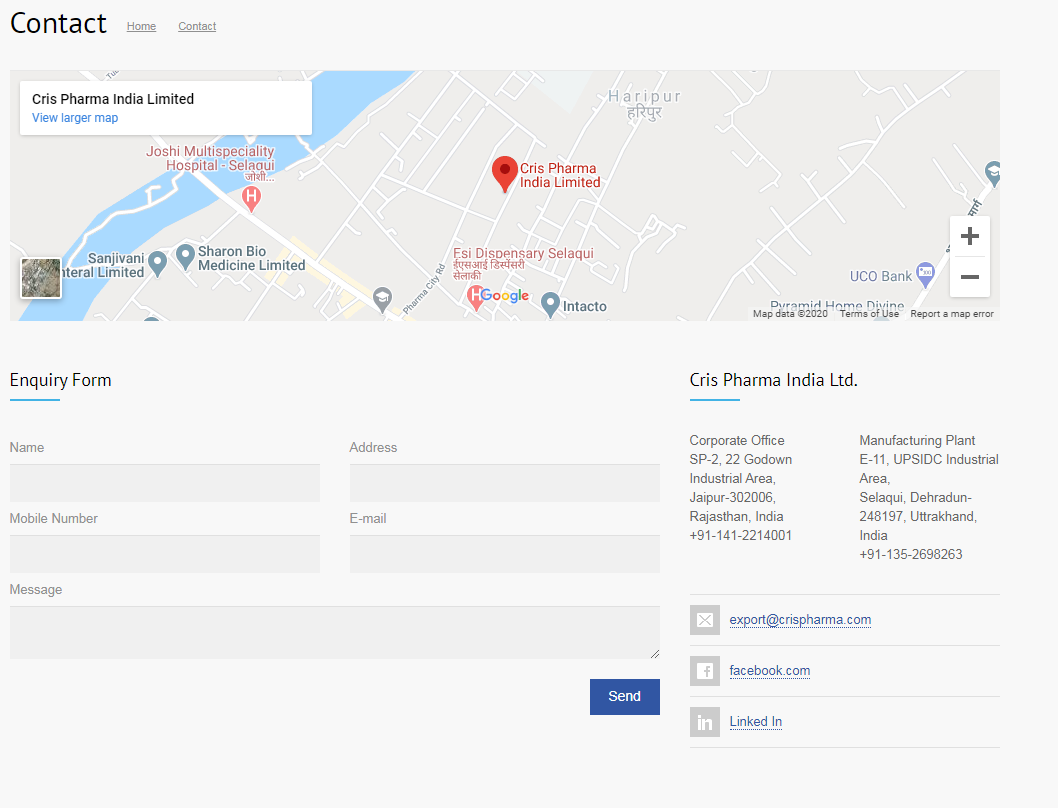Screen dimensions: 1058x808
Task: Click the Facebook square icon
Action: 705,671
